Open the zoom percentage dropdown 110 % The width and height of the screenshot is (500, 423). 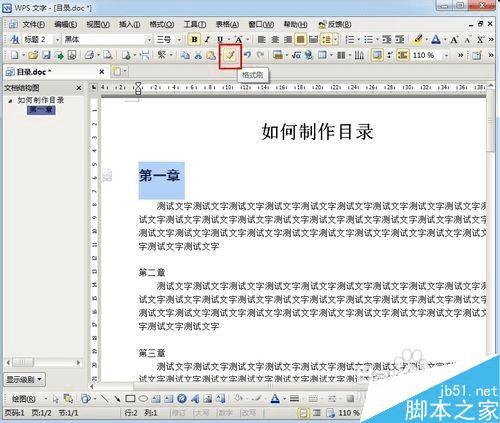click(446, 55)
